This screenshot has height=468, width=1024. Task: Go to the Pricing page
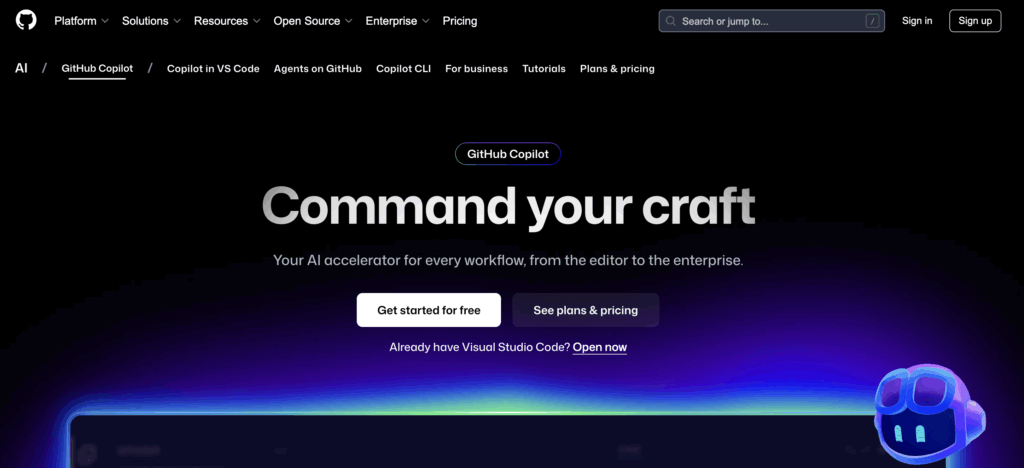pos(460,21)
